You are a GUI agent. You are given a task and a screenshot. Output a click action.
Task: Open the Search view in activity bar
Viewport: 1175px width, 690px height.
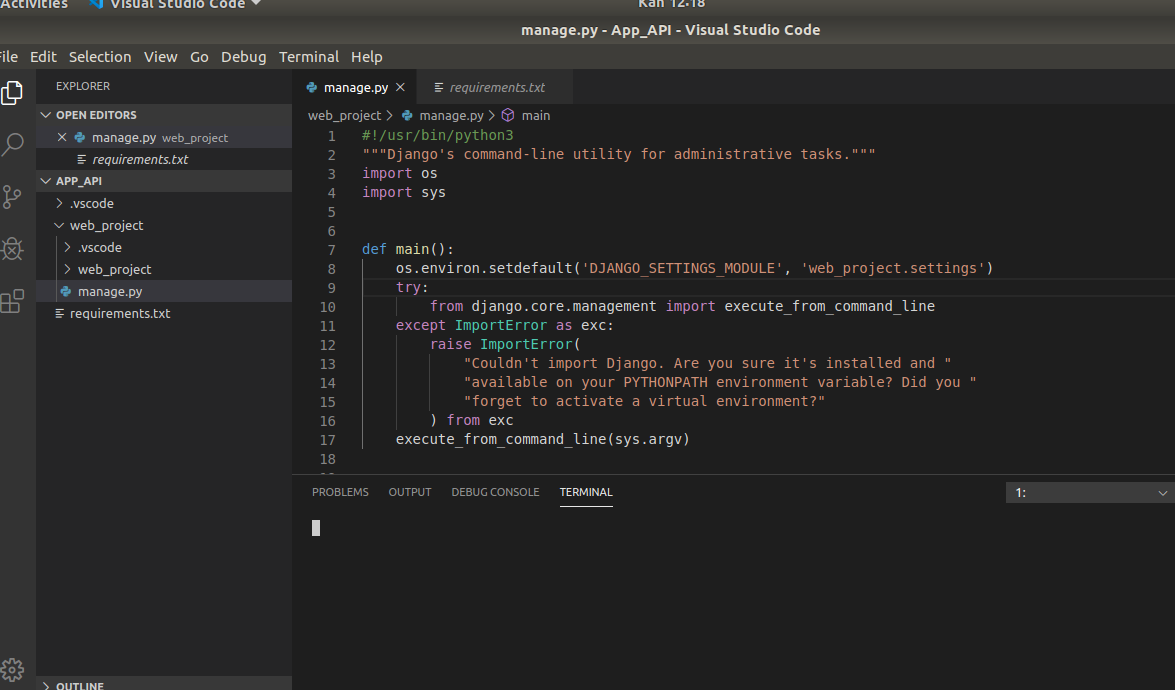coord(12,144)
